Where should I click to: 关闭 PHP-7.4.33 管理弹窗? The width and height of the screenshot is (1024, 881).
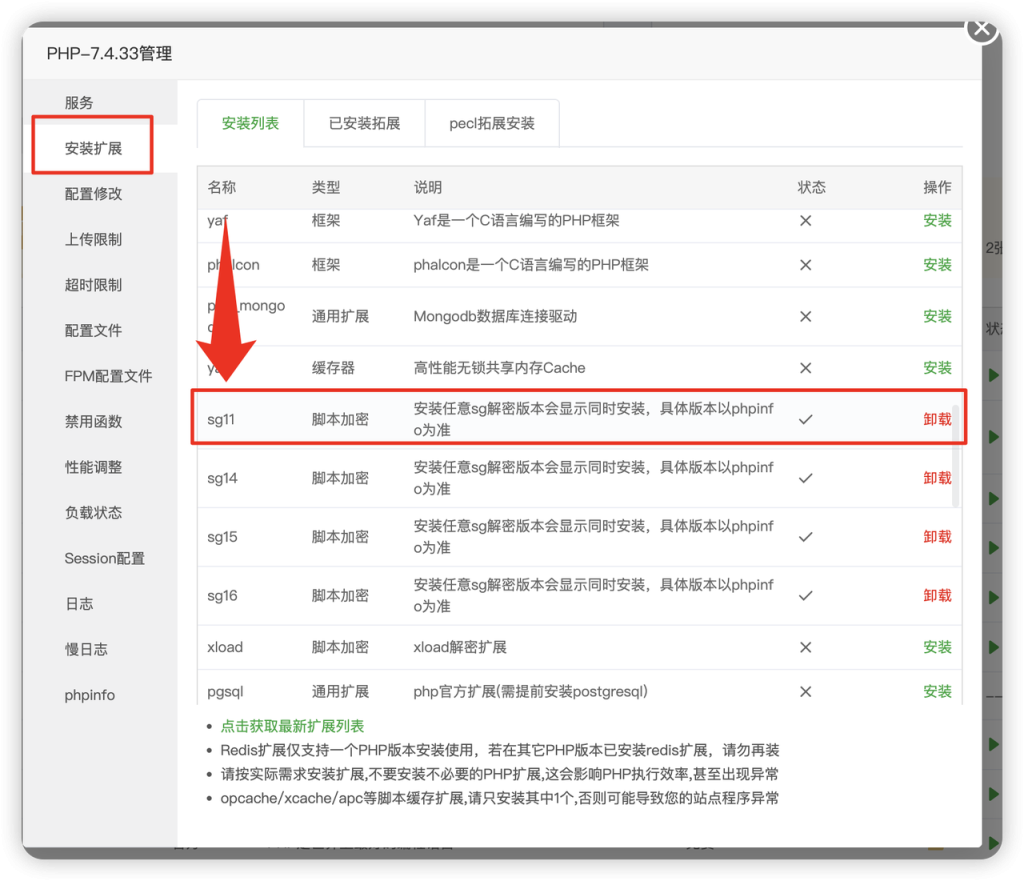tap(981, 29)
